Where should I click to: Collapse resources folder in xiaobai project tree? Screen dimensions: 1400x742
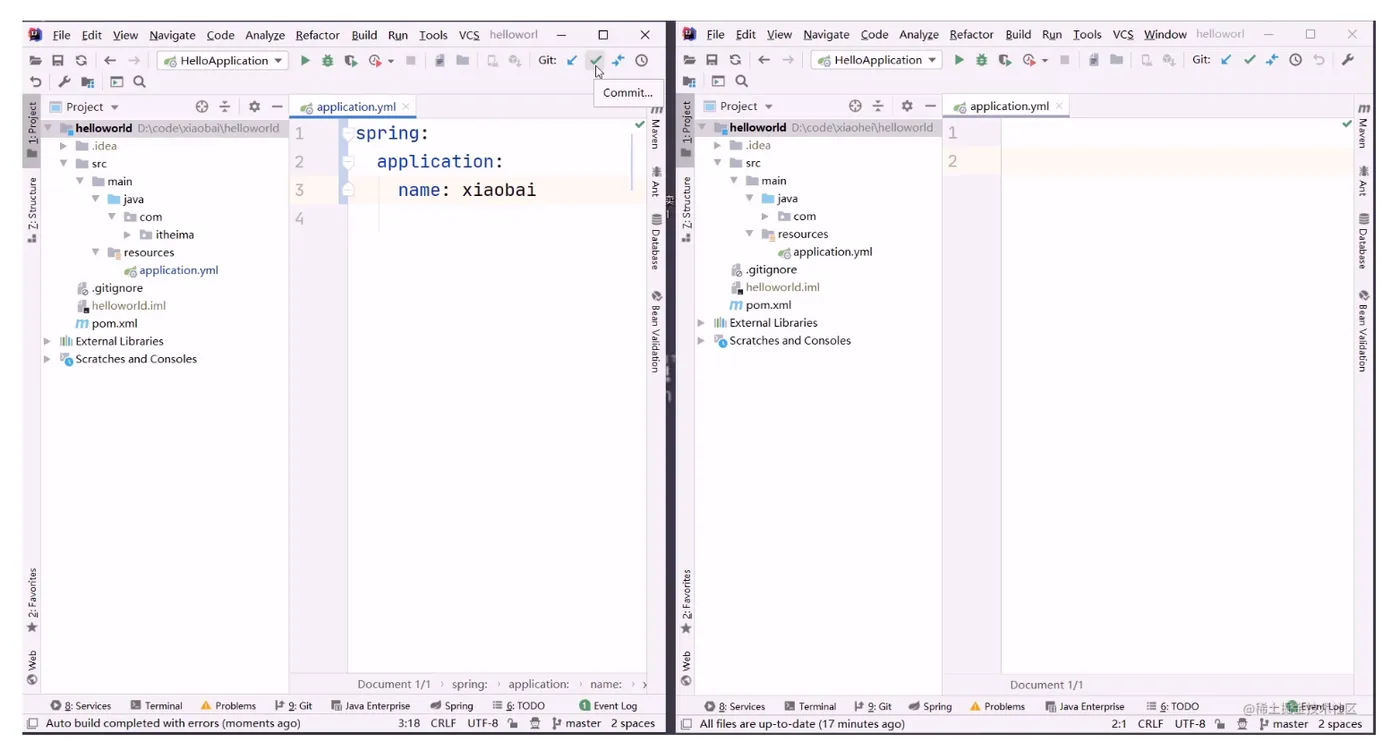click(x=95, y=253)
